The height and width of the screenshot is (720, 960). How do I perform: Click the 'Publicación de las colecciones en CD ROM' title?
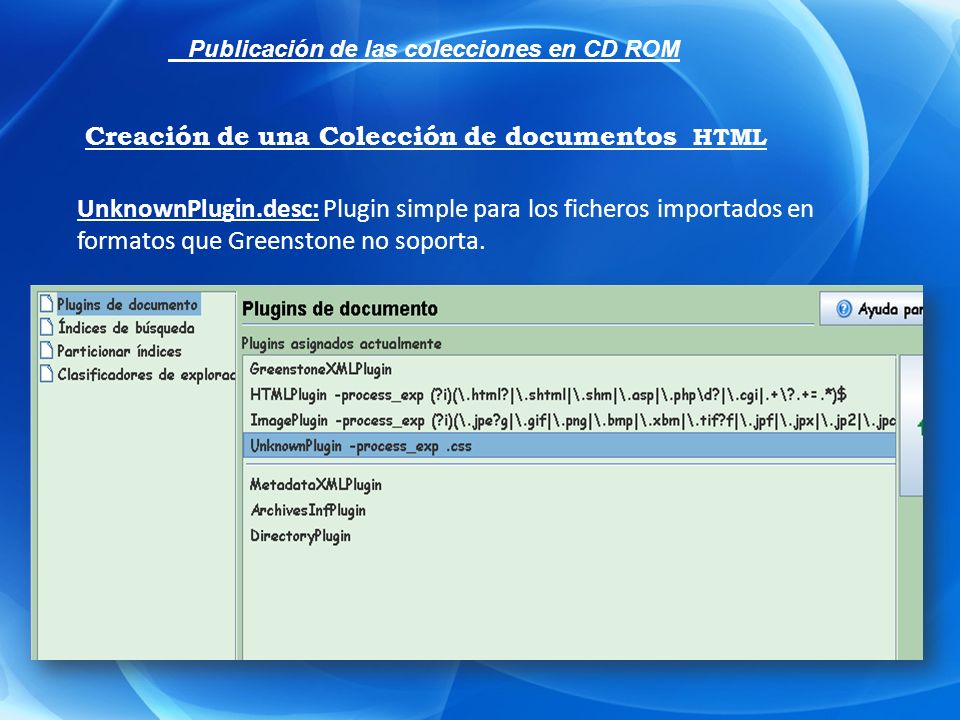pos(434,48)
